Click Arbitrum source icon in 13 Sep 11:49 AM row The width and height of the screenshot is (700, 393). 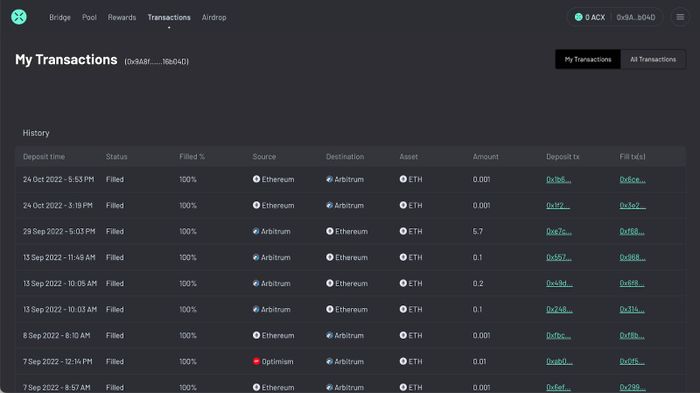[256, 257]
